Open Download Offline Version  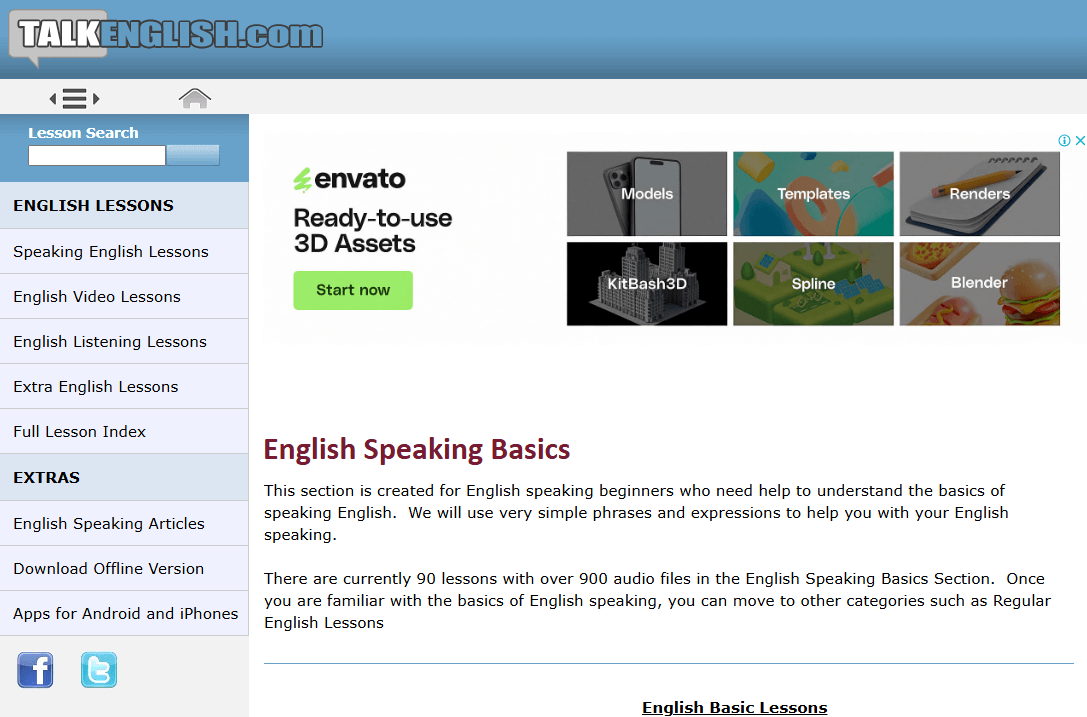[x=124, y=569]
